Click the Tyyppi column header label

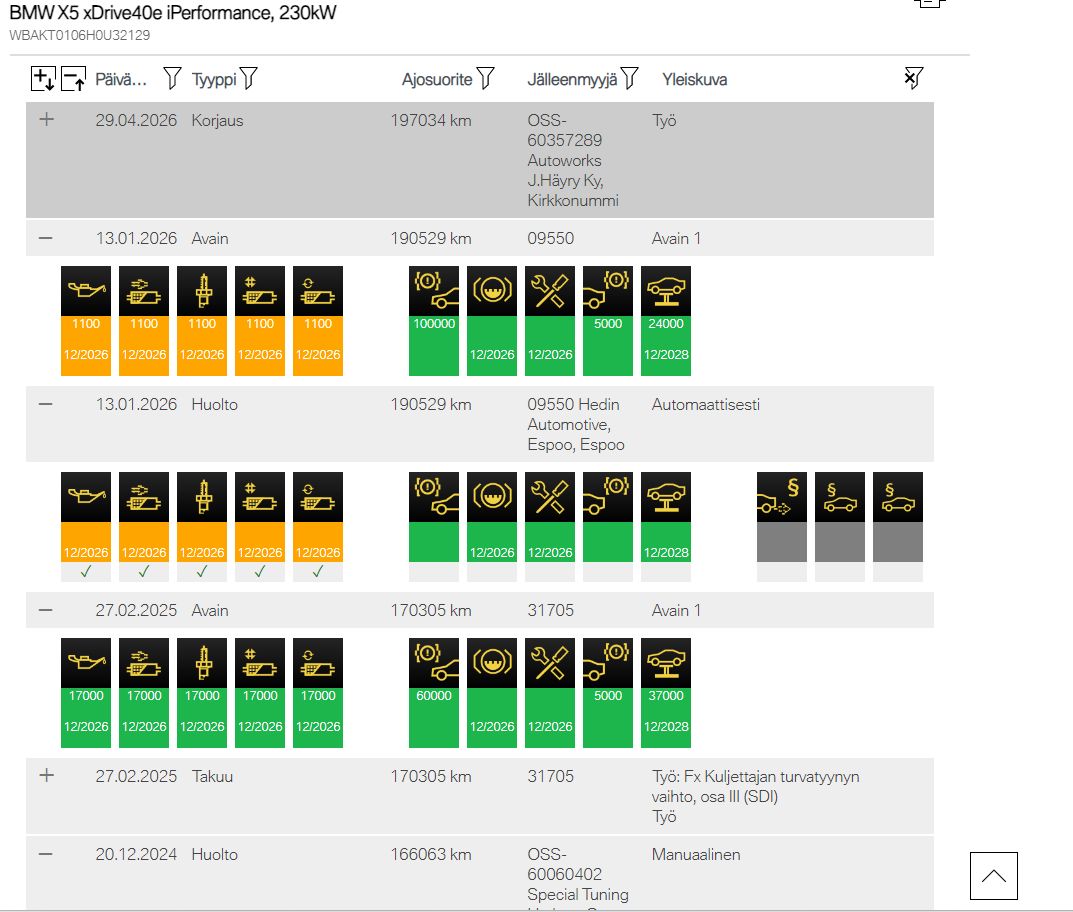[x=214, y=79]
